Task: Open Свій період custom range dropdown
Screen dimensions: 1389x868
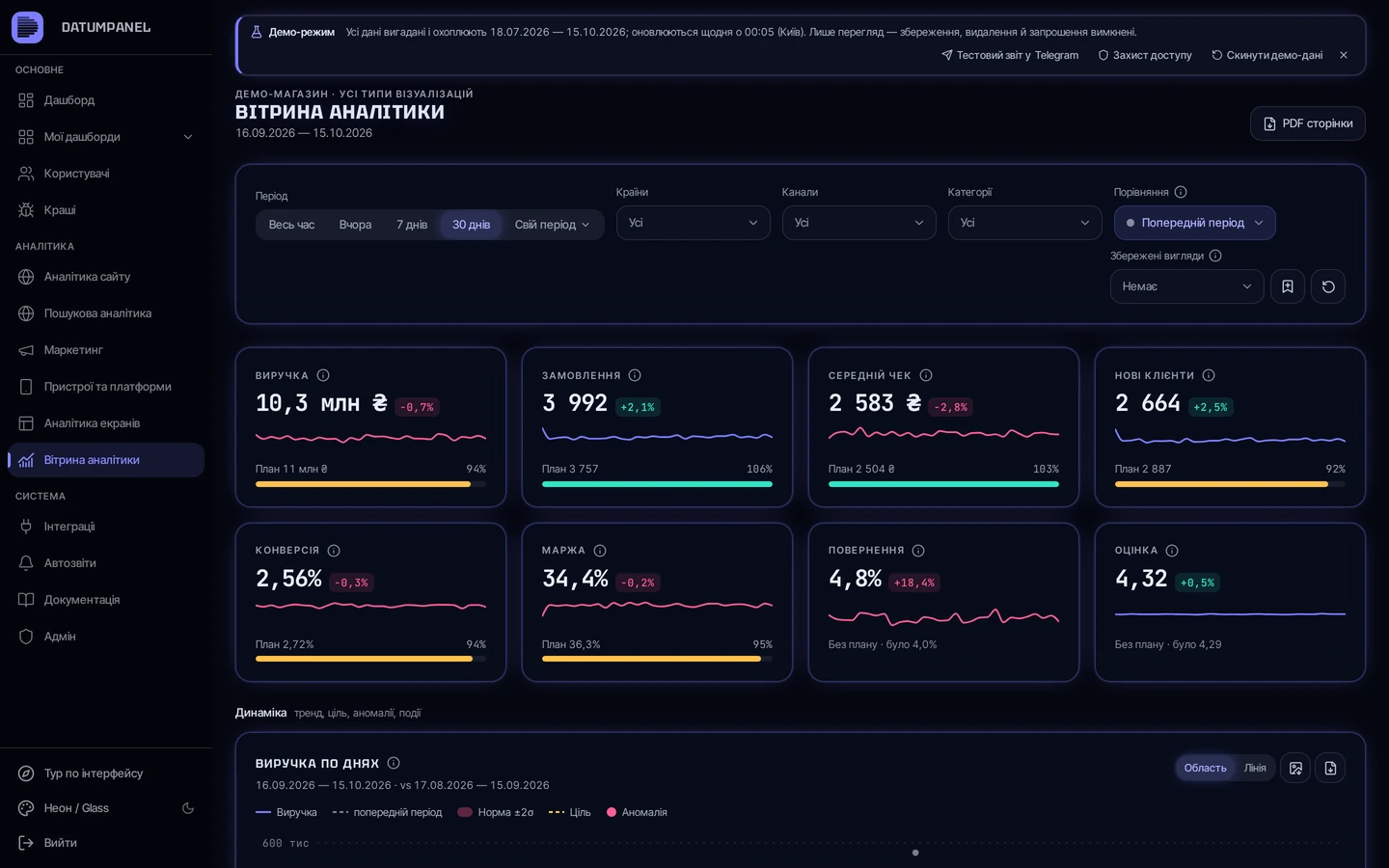Action: [552, 225]
